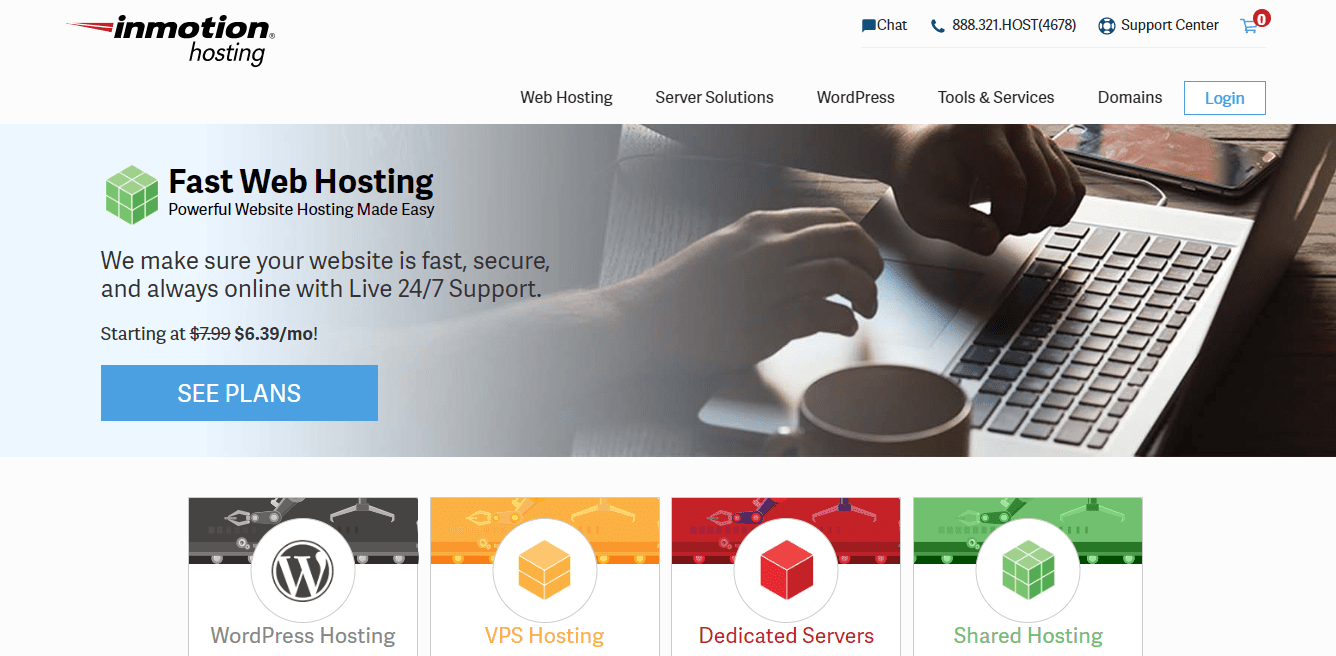Click the WordPress logo circle icon
Screen dimensions: 1336x656
[x=303, y=570]
